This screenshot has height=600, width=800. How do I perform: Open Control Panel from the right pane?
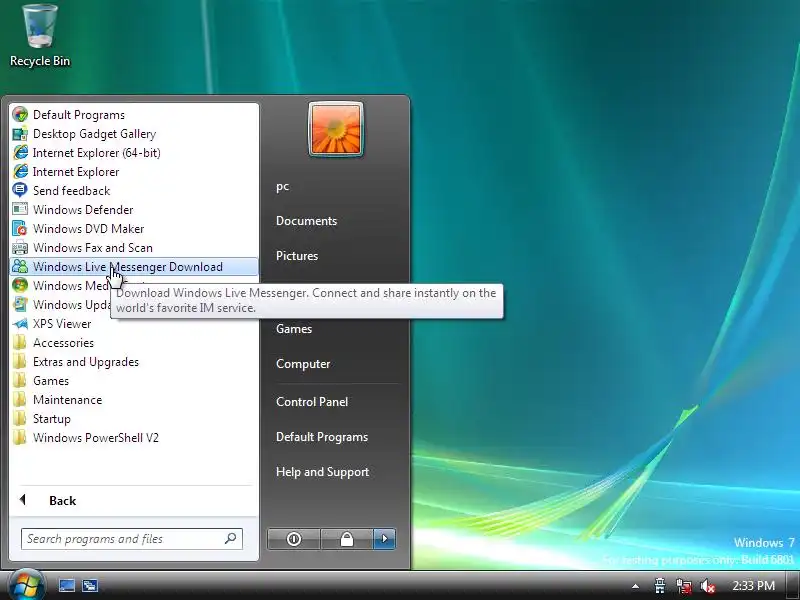click(x=312, y=402)
